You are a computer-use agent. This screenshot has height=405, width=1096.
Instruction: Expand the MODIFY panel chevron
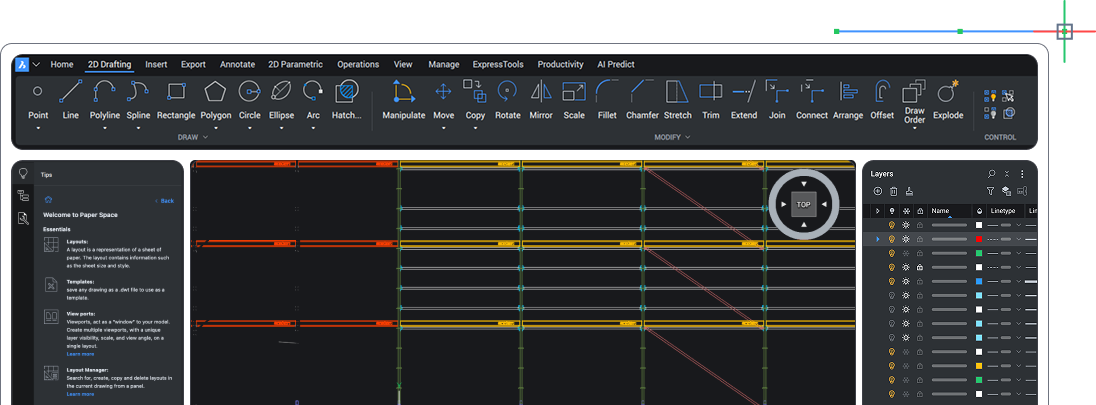coord(687,137)
